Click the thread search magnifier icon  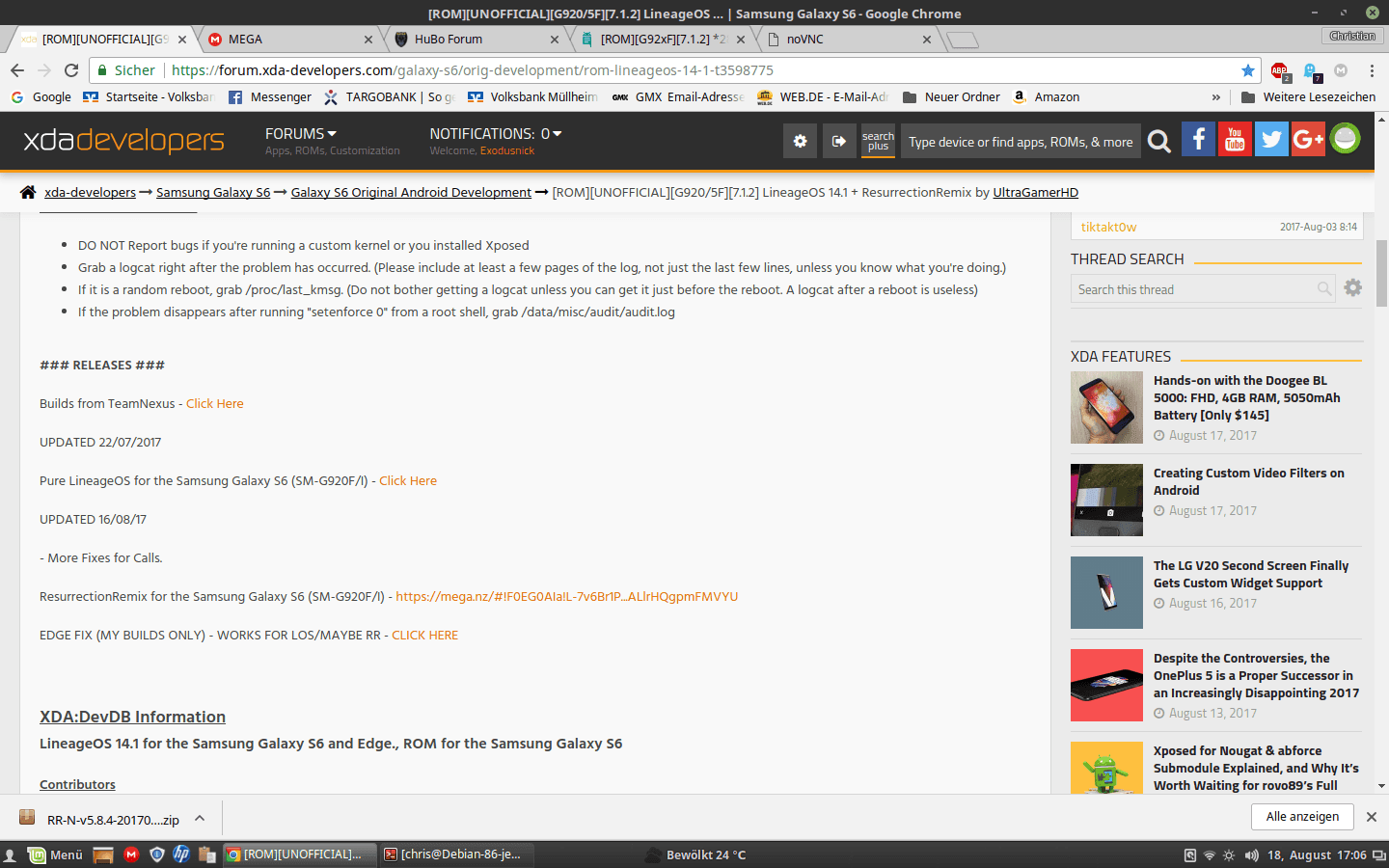(x=1324, y=288)
